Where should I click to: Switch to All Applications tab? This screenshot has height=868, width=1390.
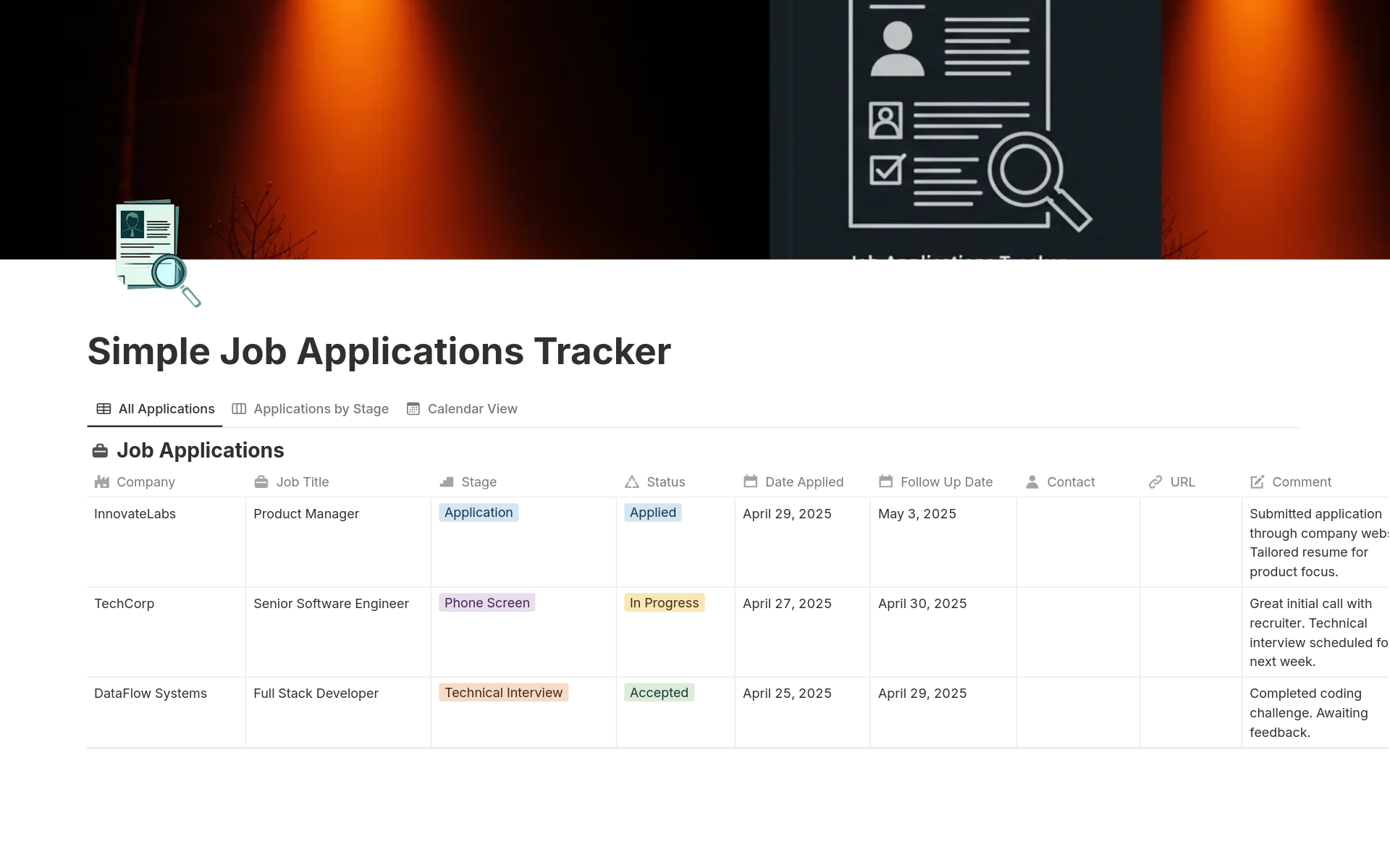155,409
